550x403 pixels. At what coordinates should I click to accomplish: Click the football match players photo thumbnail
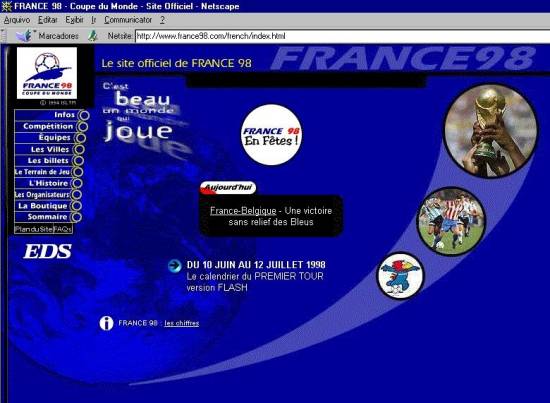coord(451,222)
